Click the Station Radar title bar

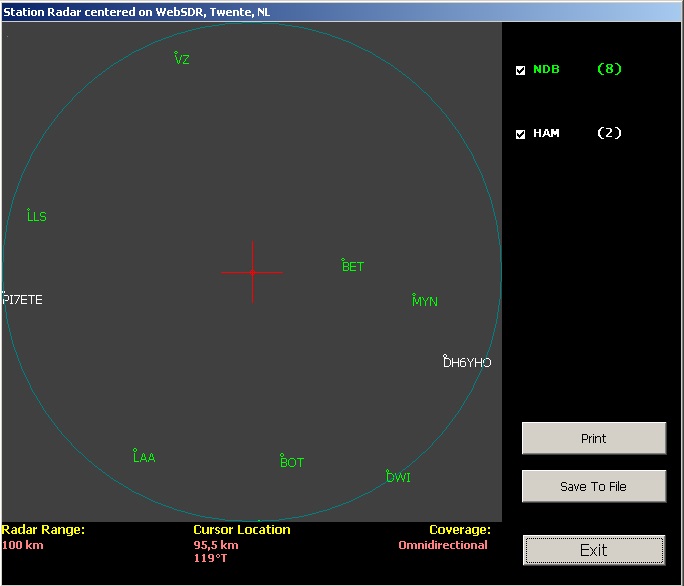(342, 12)
